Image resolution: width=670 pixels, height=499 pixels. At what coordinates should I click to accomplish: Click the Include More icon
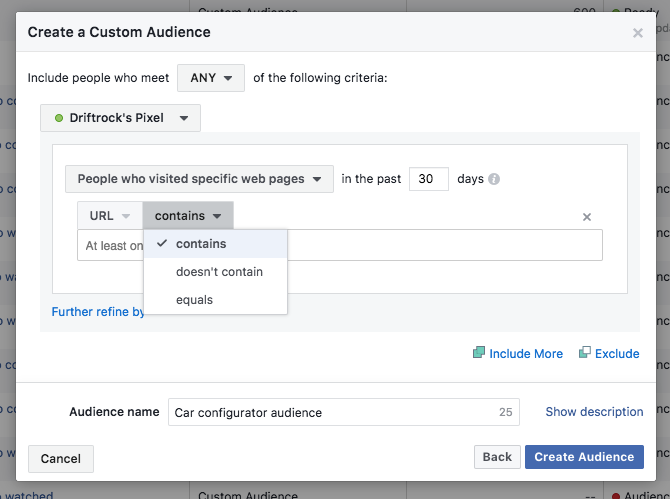click(x=479, y=353)
